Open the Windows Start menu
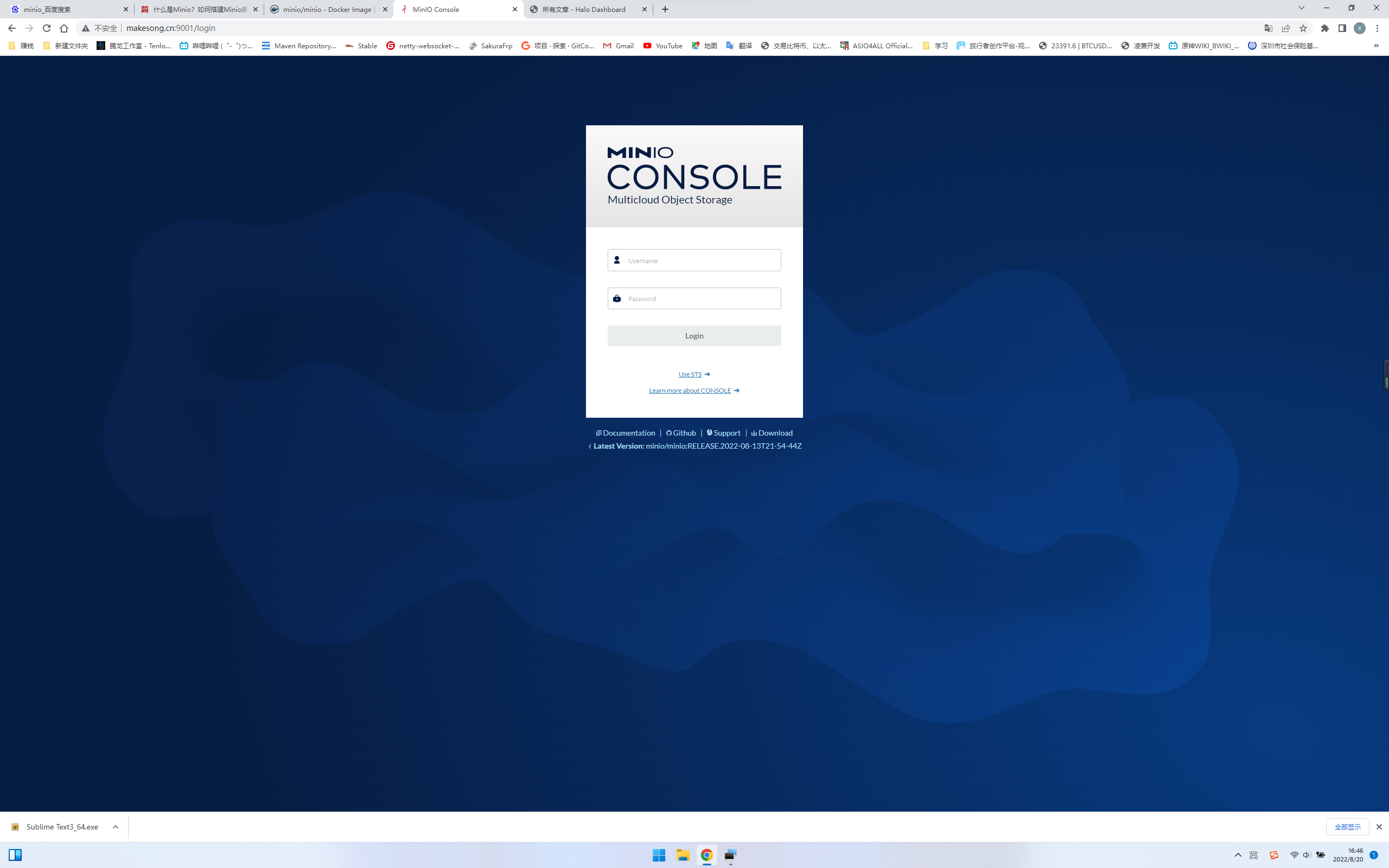Image resolution: width=1389 pixels, height=868 pixels. click(x=659, y=856)
